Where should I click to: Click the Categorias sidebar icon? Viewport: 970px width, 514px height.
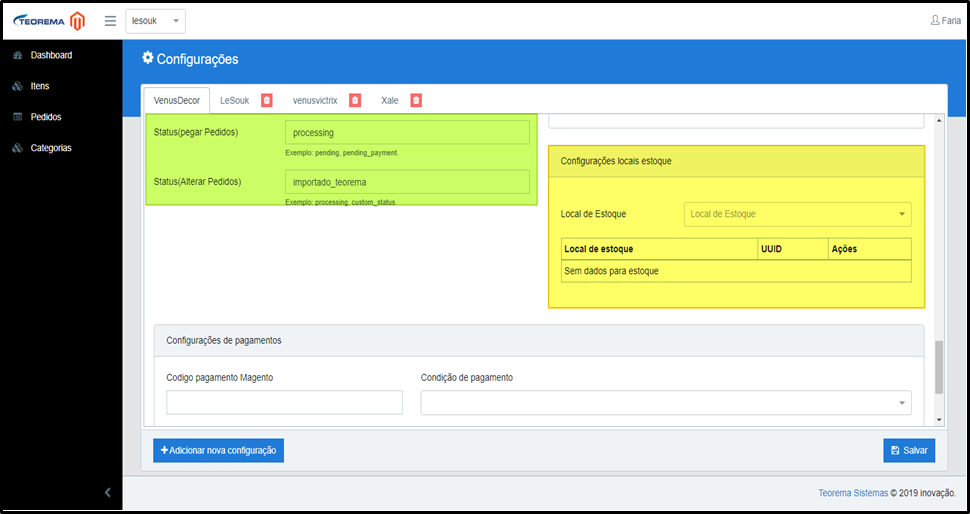click(x=17, y=148)
